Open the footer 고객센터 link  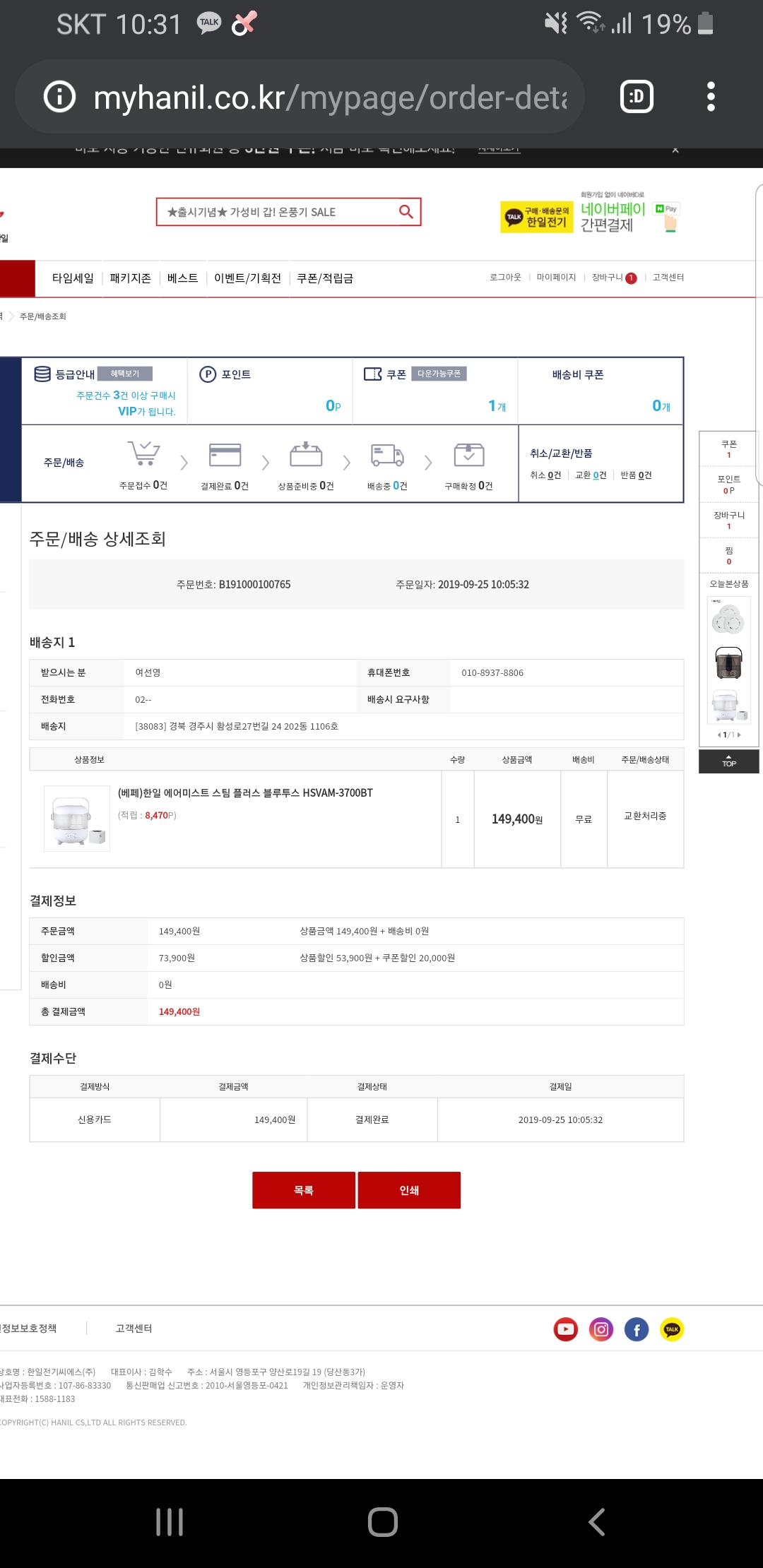click(134, 1329)
